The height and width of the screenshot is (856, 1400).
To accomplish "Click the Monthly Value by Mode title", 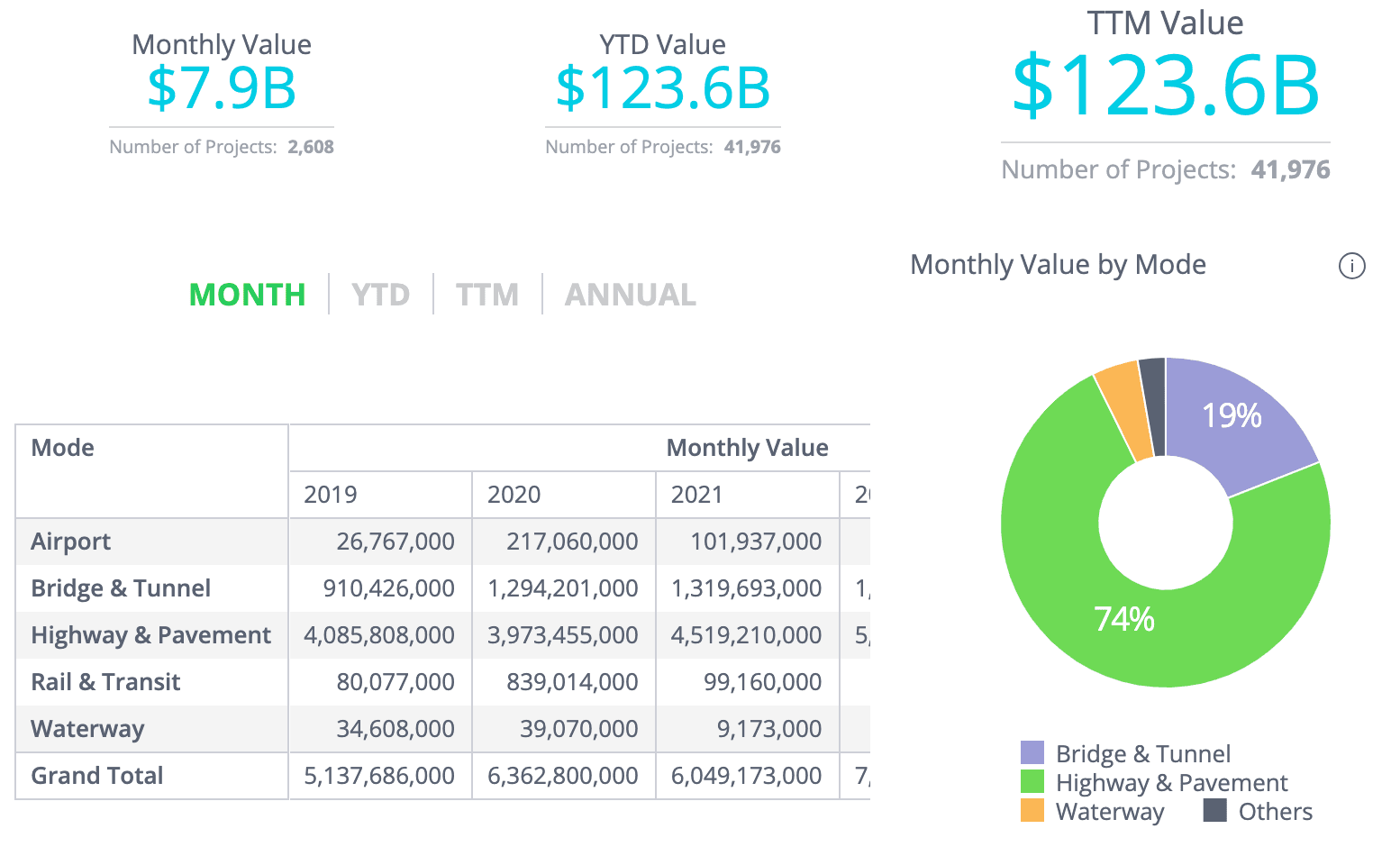I will tap(1058, 265).
